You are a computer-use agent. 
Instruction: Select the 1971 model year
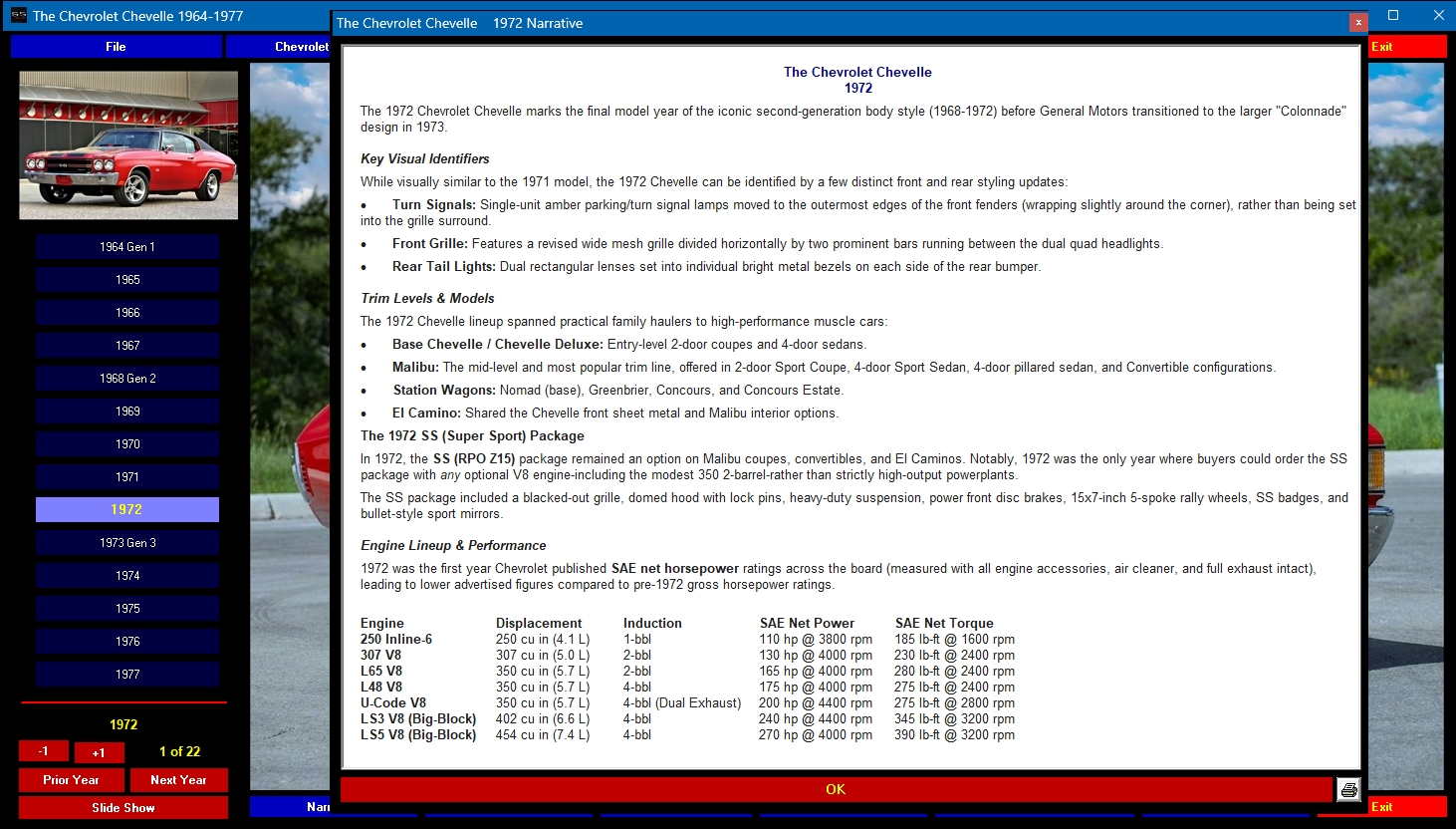[127, 477]
